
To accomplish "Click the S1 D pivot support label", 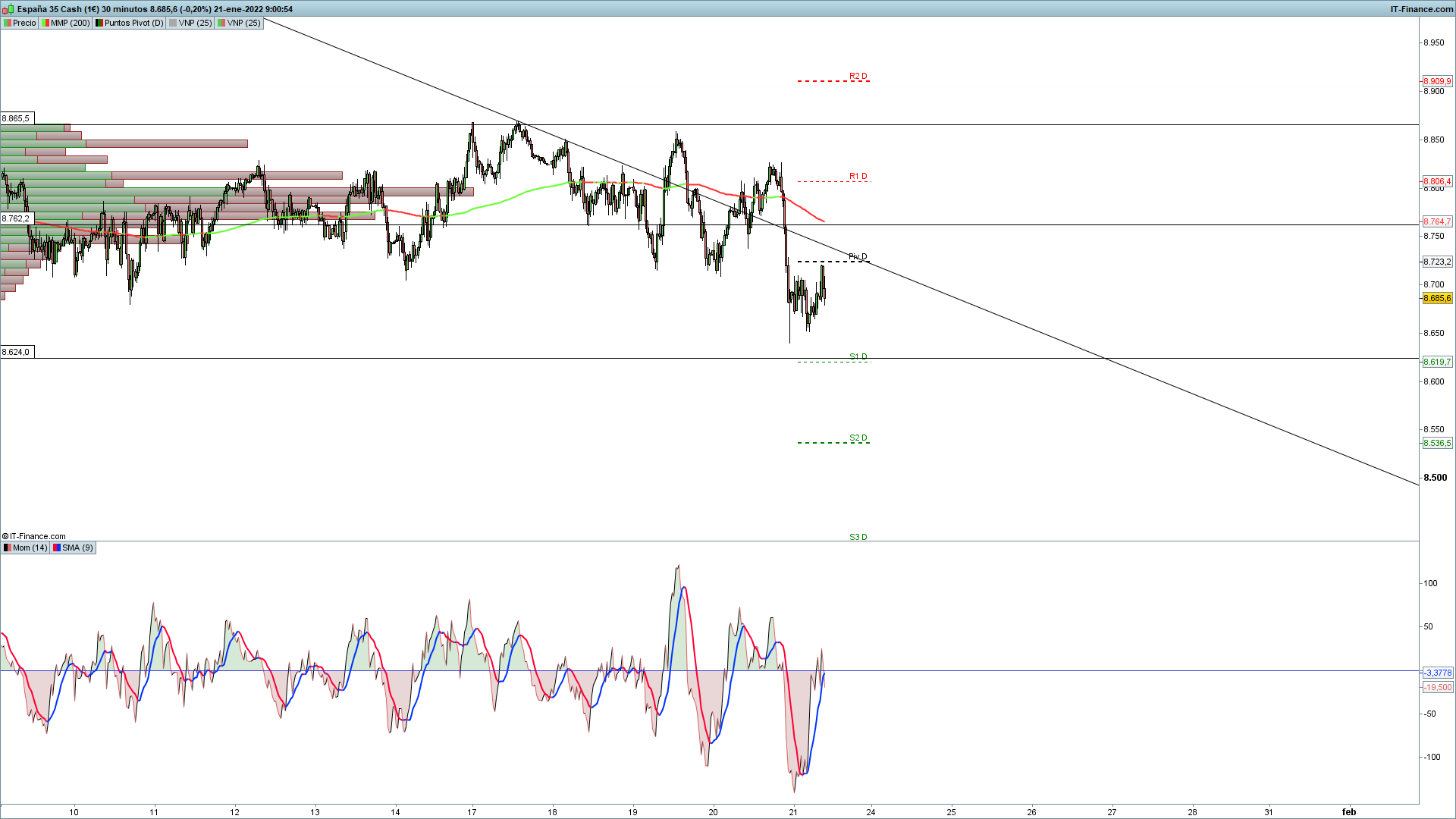I will pyautogui.click(x=858, y=356).
